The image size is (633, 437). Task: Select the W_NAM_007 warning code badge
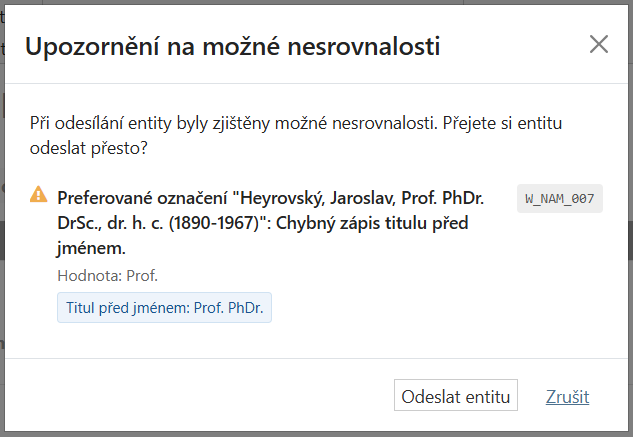(560, 198)
